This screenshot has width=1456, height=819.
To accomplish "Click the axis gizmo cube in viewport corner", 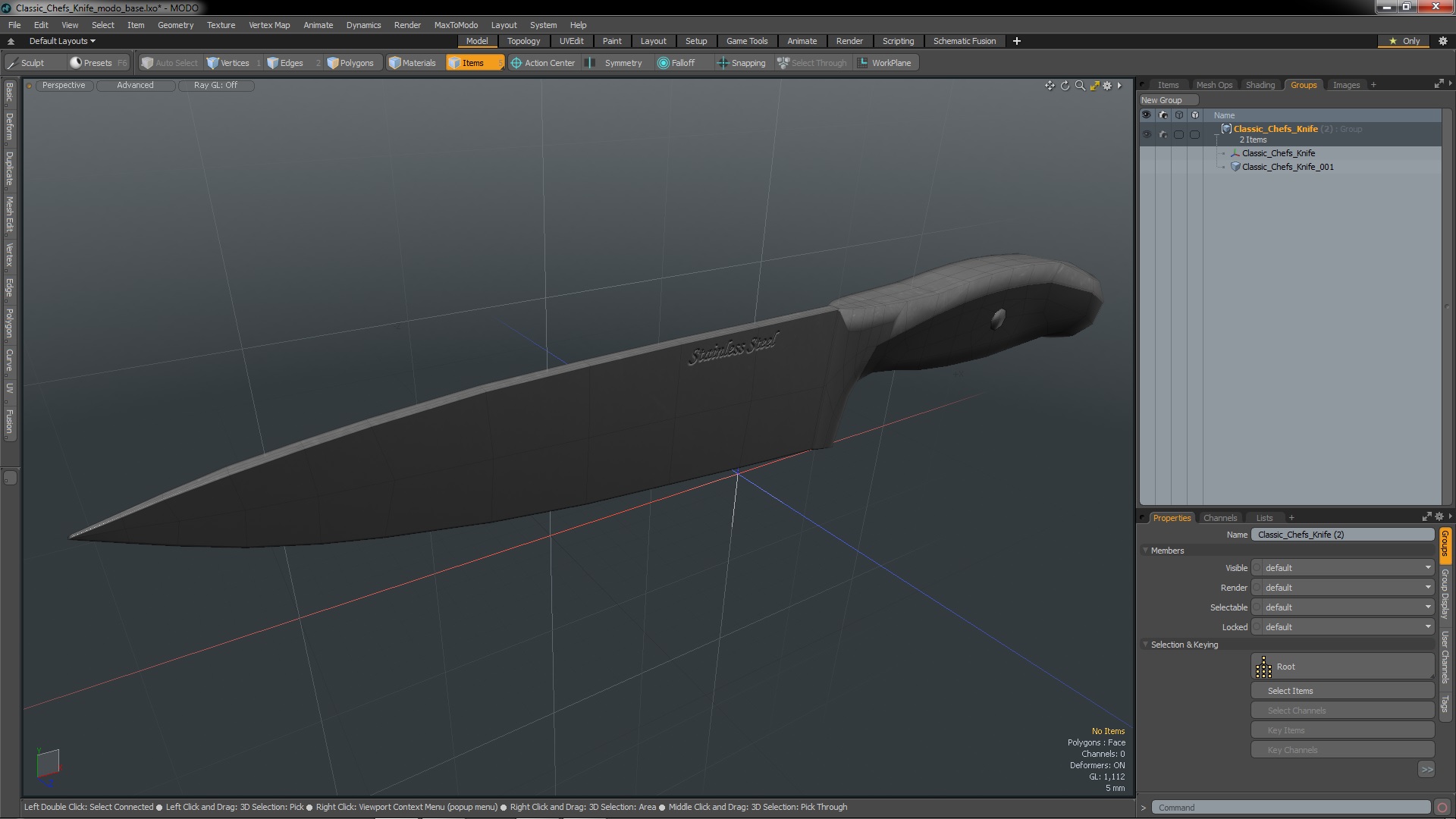I will (x=47, y=764).
